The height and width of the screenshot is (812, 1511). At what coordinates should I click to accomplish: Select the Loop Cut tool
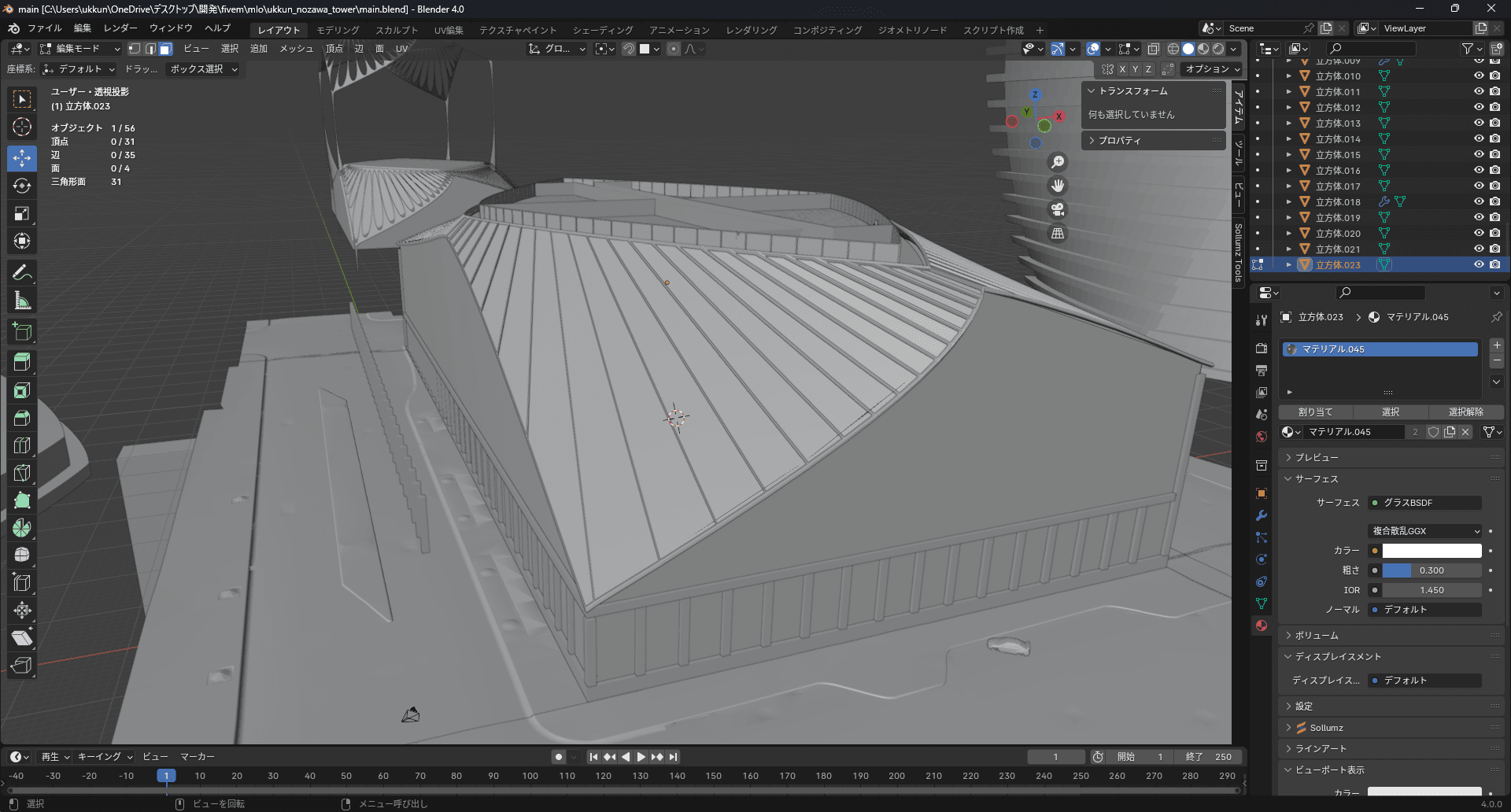coord(22,445)
